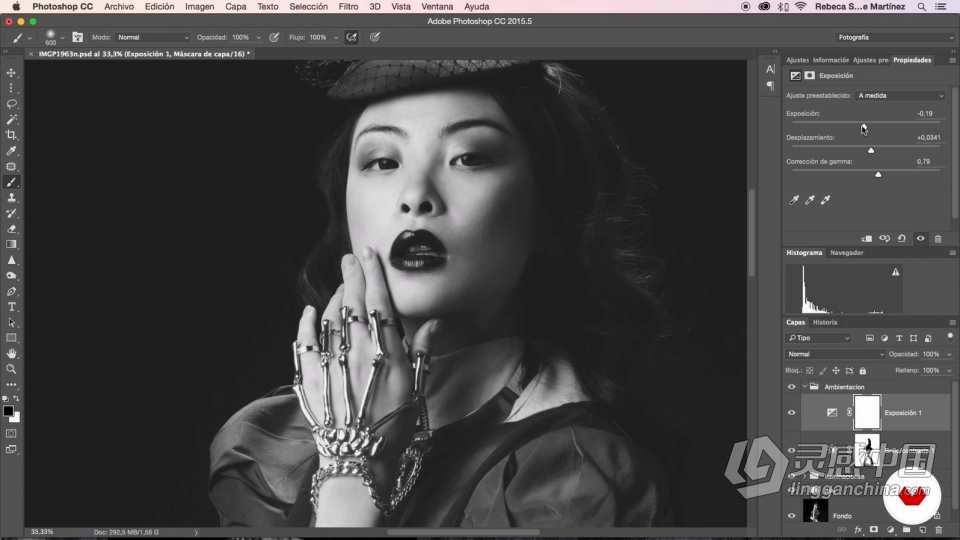This screenshot has height=540, width=960.
Task: Select the Lasso tool
Action: click(x=11, y=104)
